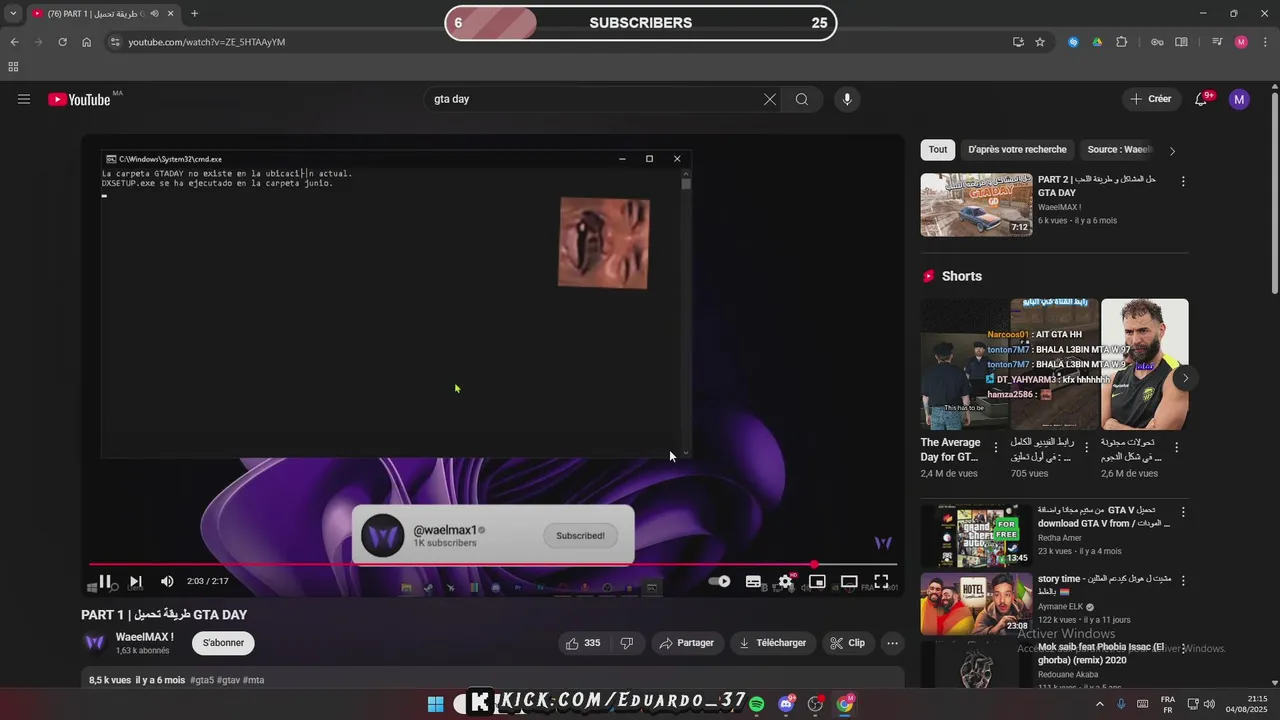Open more actions ellipsis beside Clip
This screenshot has width=1280, height=720.
click(x=893, y=643)
